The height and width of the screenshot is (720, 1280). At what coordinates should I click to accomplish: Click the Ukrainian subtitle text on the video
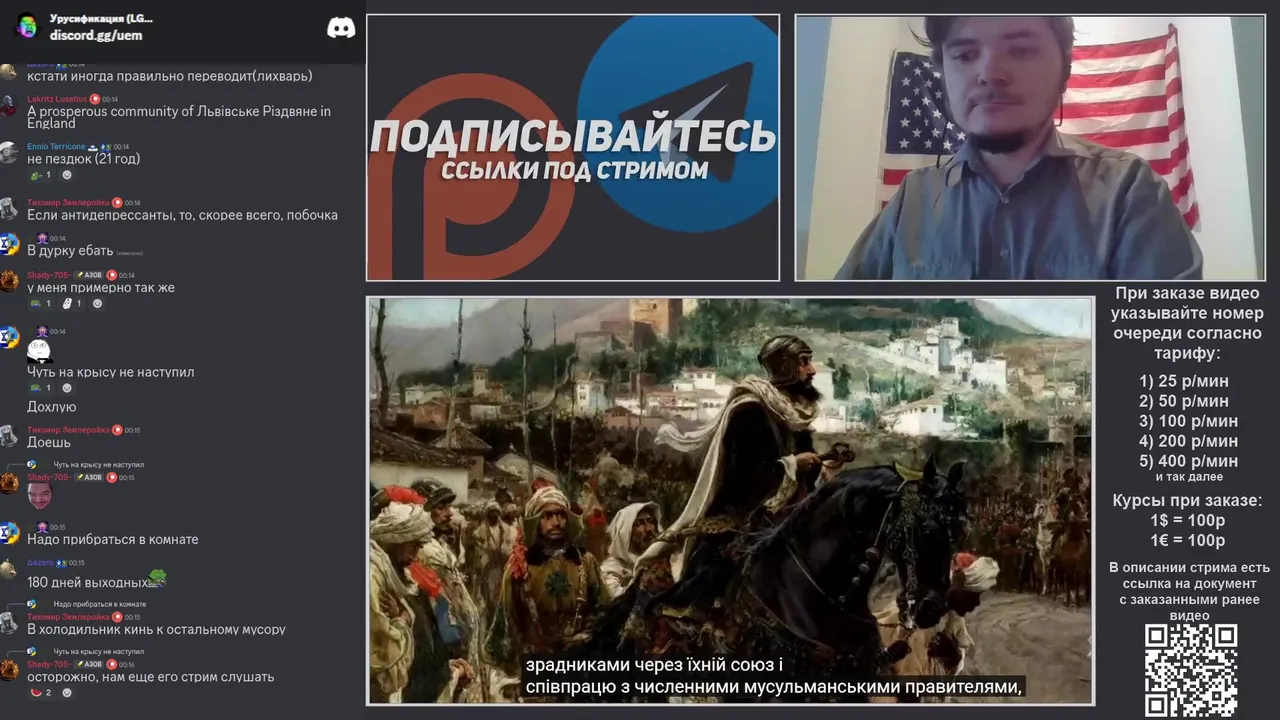[x=774, y=676]
